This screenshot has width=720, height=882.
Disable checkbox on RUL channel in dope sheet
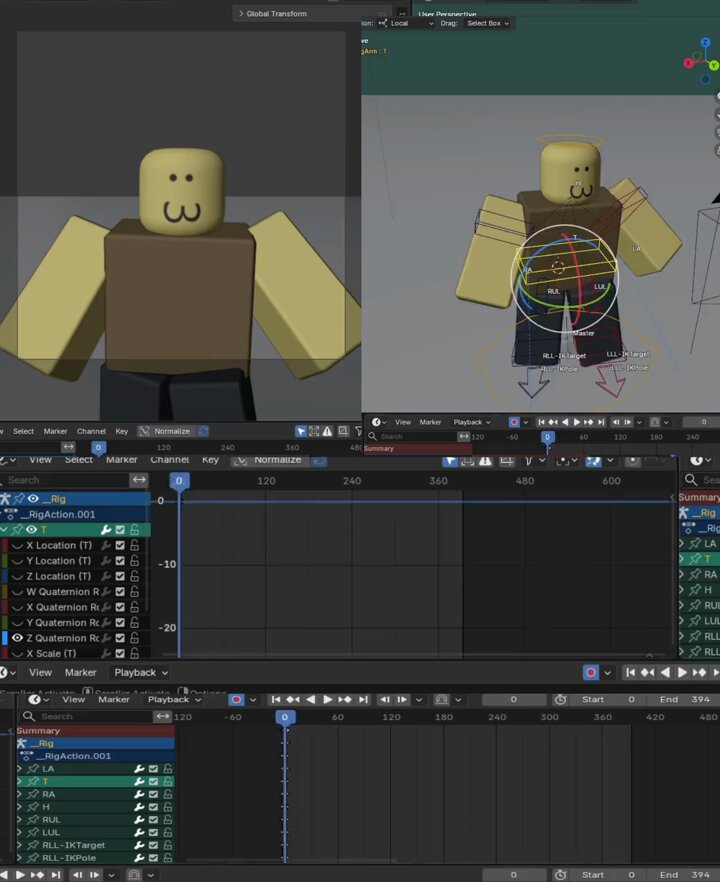(x=153, y=820)
